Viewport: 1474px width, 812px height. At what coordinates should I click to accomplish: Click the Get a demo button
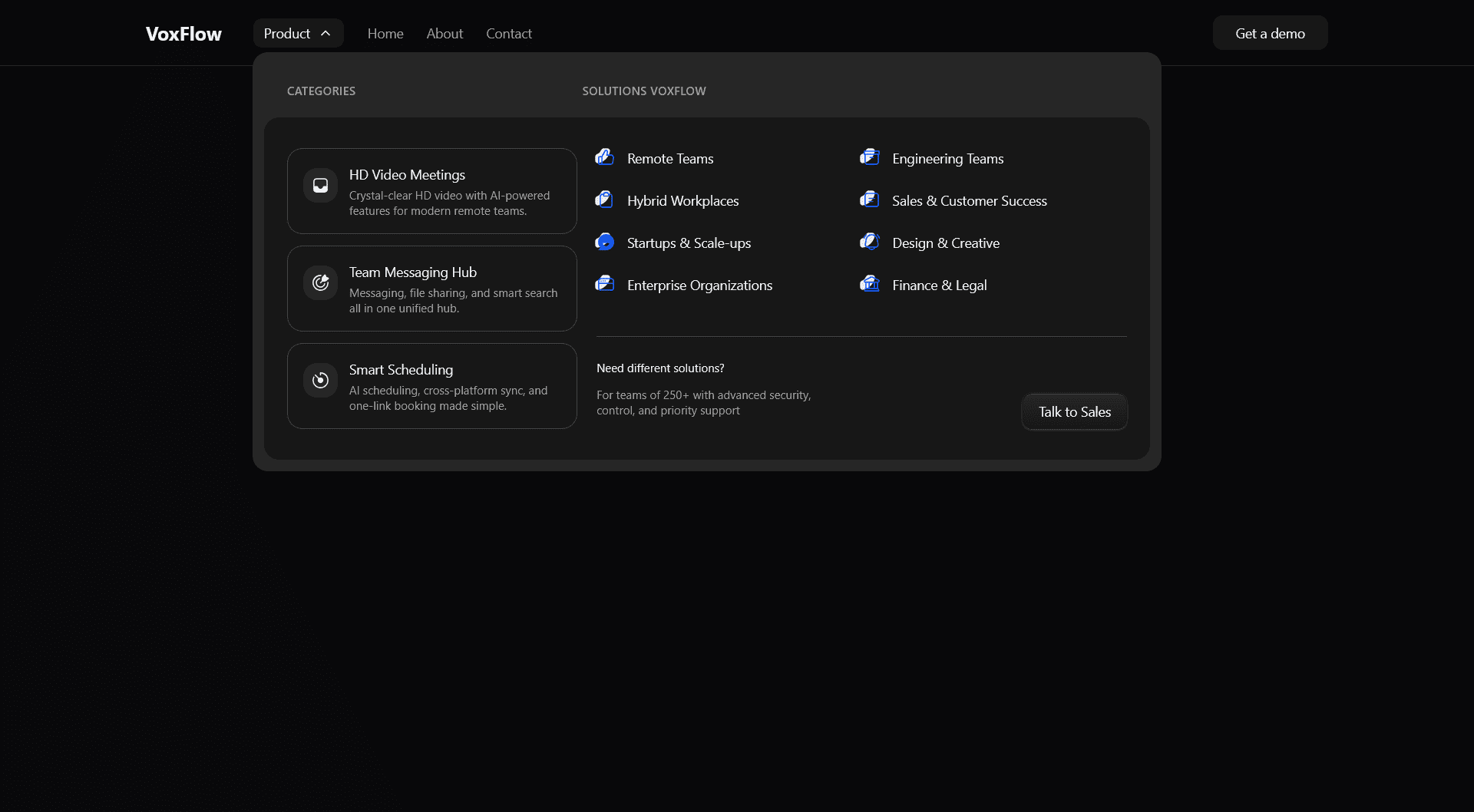(1270, 33)
